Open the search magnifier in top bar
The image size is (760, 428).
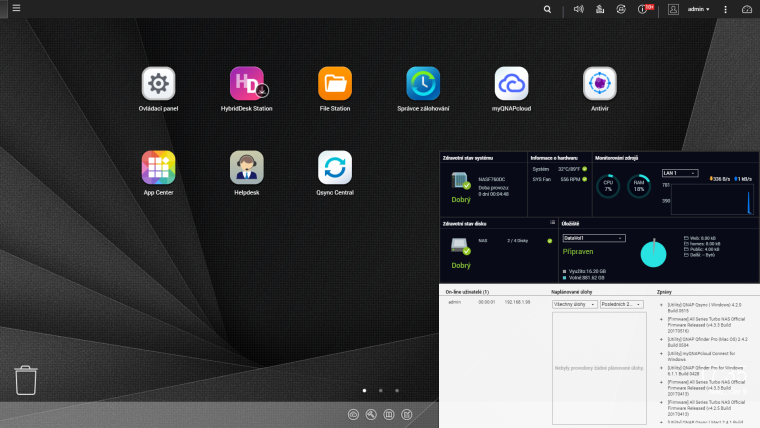[x=547, y=9]
